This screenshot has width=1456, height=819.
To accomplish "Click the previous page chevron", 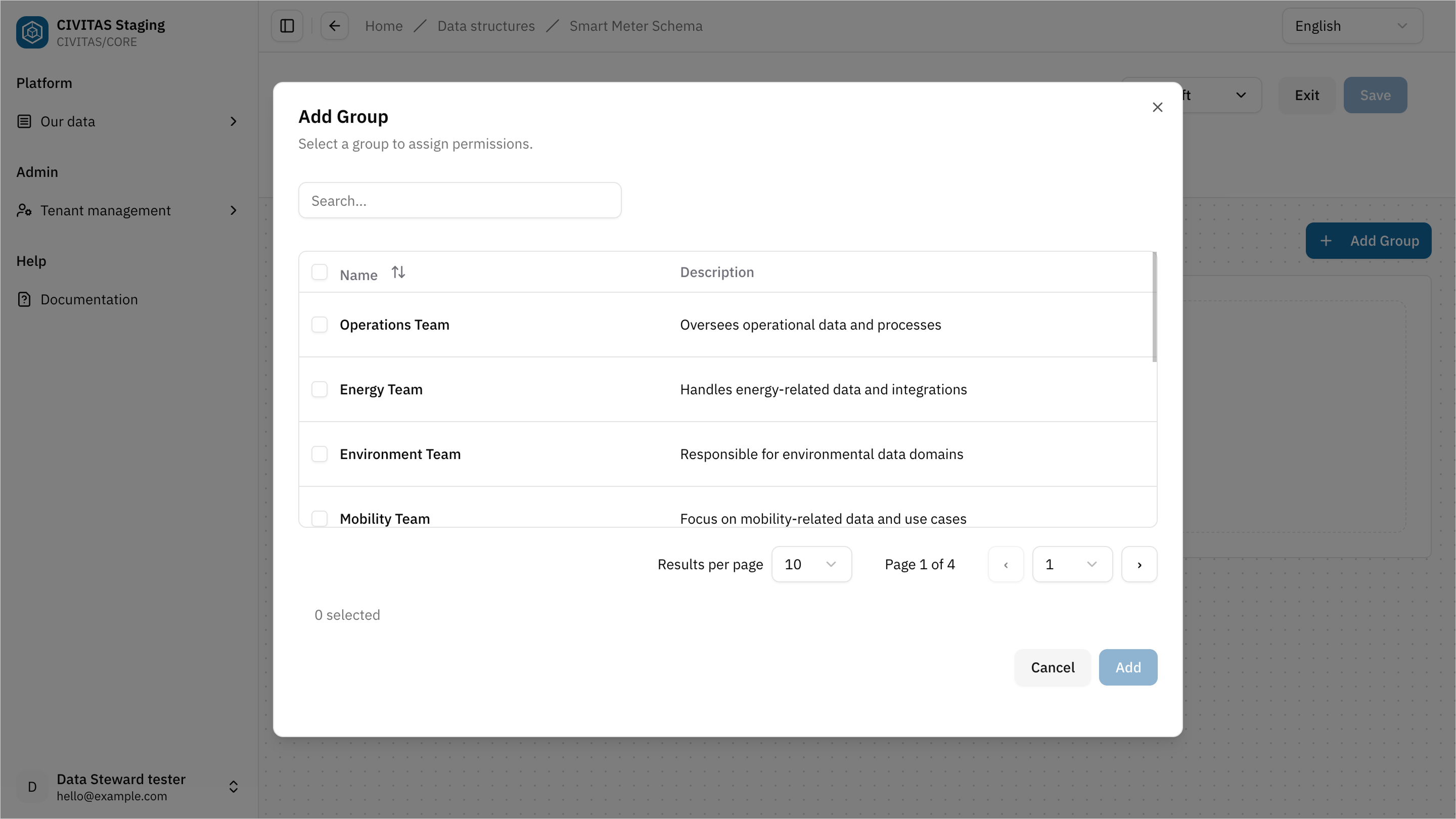I will (1006, 564).
